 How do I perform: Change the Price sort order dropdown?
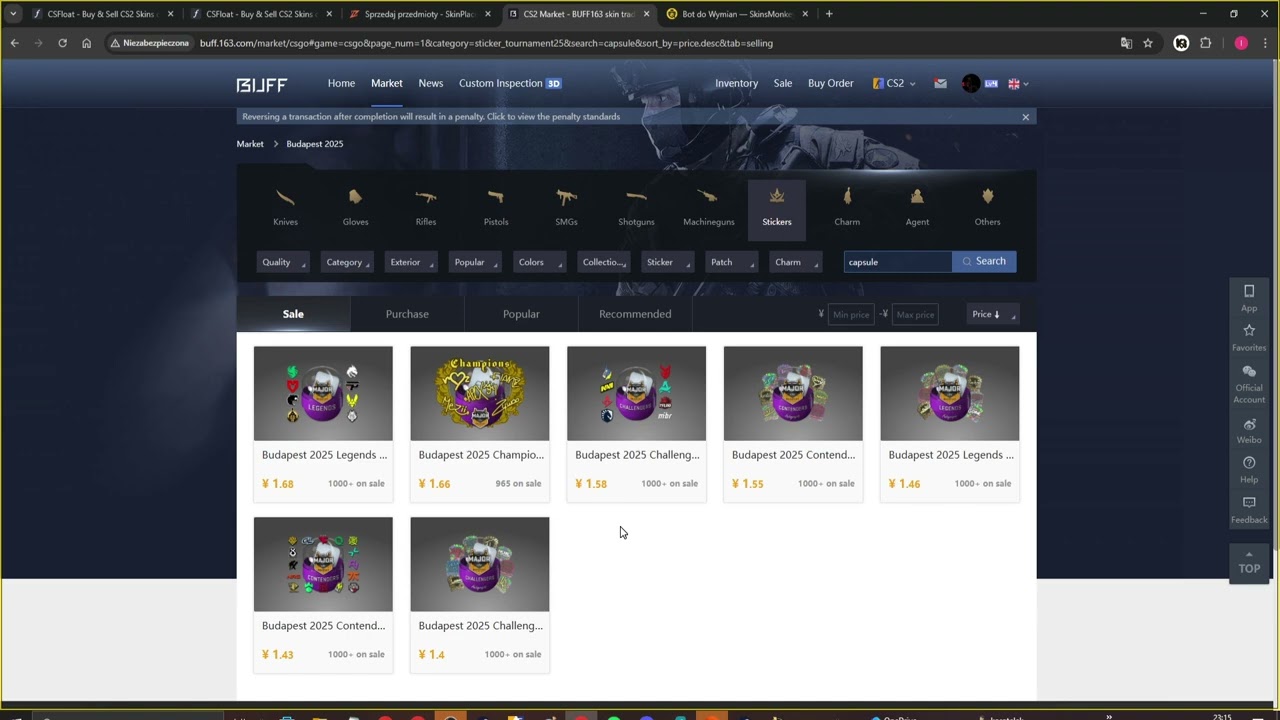(992, 314)
